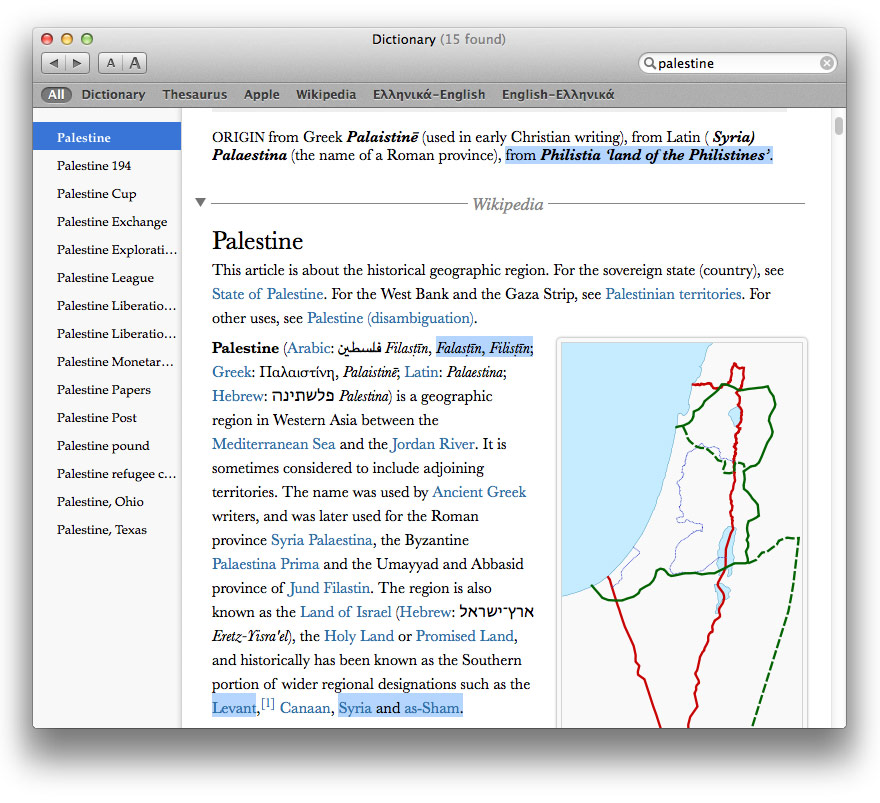Select the Palestine, Texas entry
The height and width of the screenshot is (803, 880).
(107, 530)
